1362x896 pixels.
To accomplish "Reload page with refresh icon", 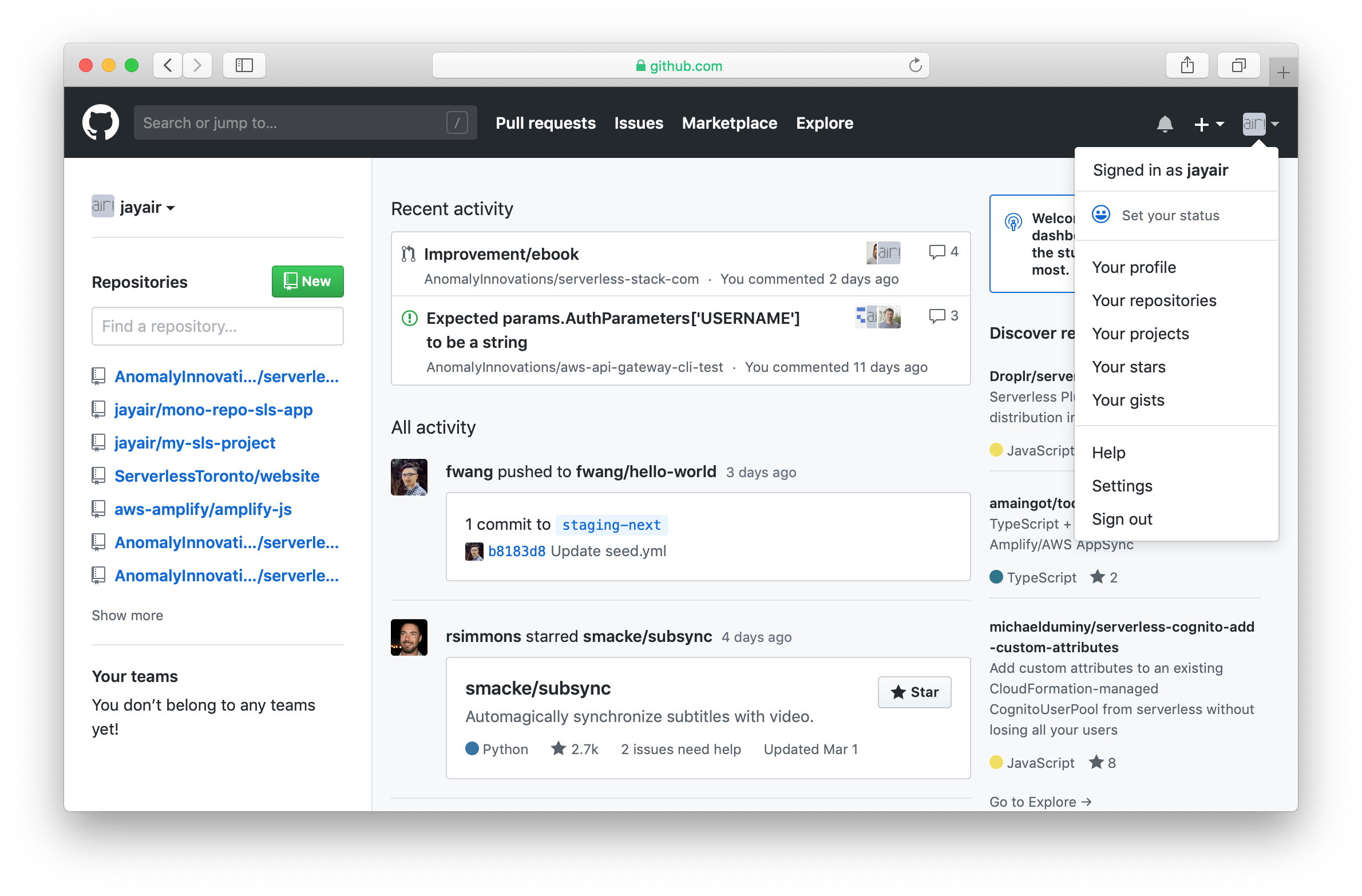I will point(915,66).
